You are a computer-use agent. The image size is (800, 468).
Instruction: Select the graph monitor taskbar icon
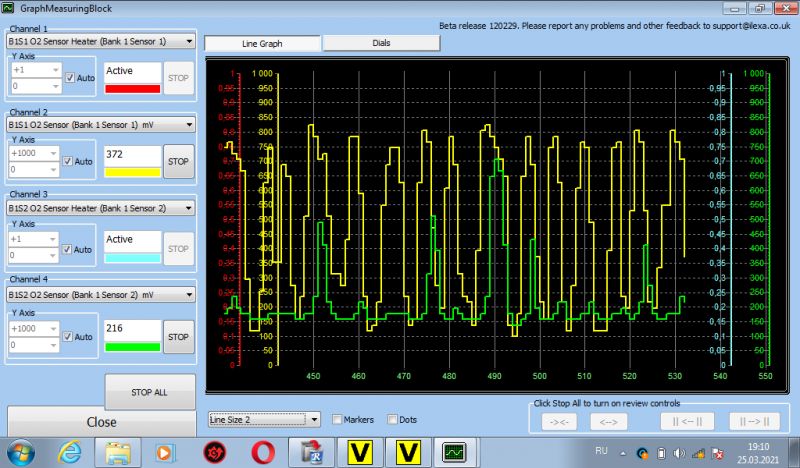click(x=454, y=452)
